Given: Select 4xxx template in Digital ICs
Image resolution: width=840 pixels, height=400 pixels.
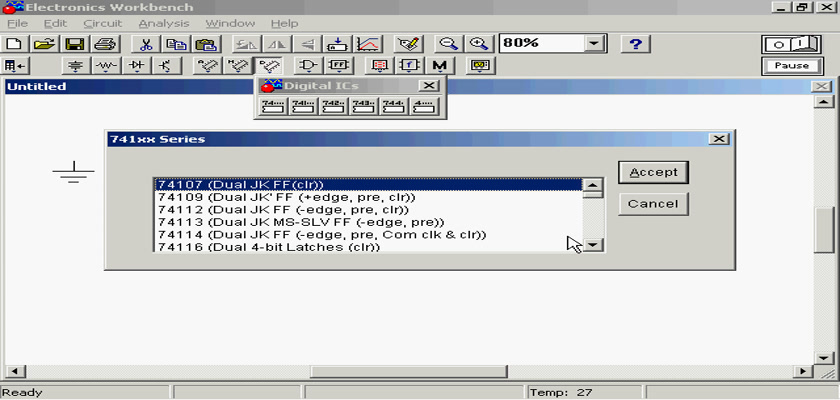Looking at the screenshot, I should pos(425,106).
